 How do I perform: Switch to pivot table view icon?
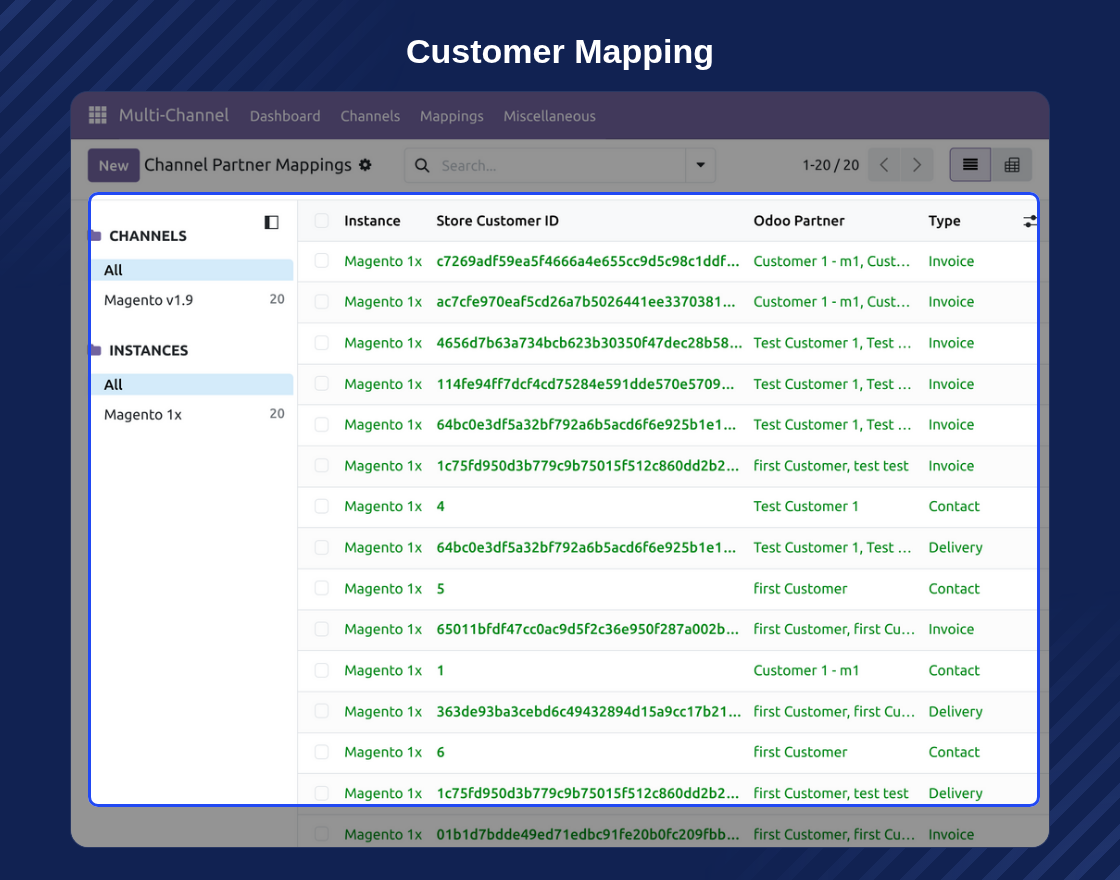click(x=1011, y=165)
